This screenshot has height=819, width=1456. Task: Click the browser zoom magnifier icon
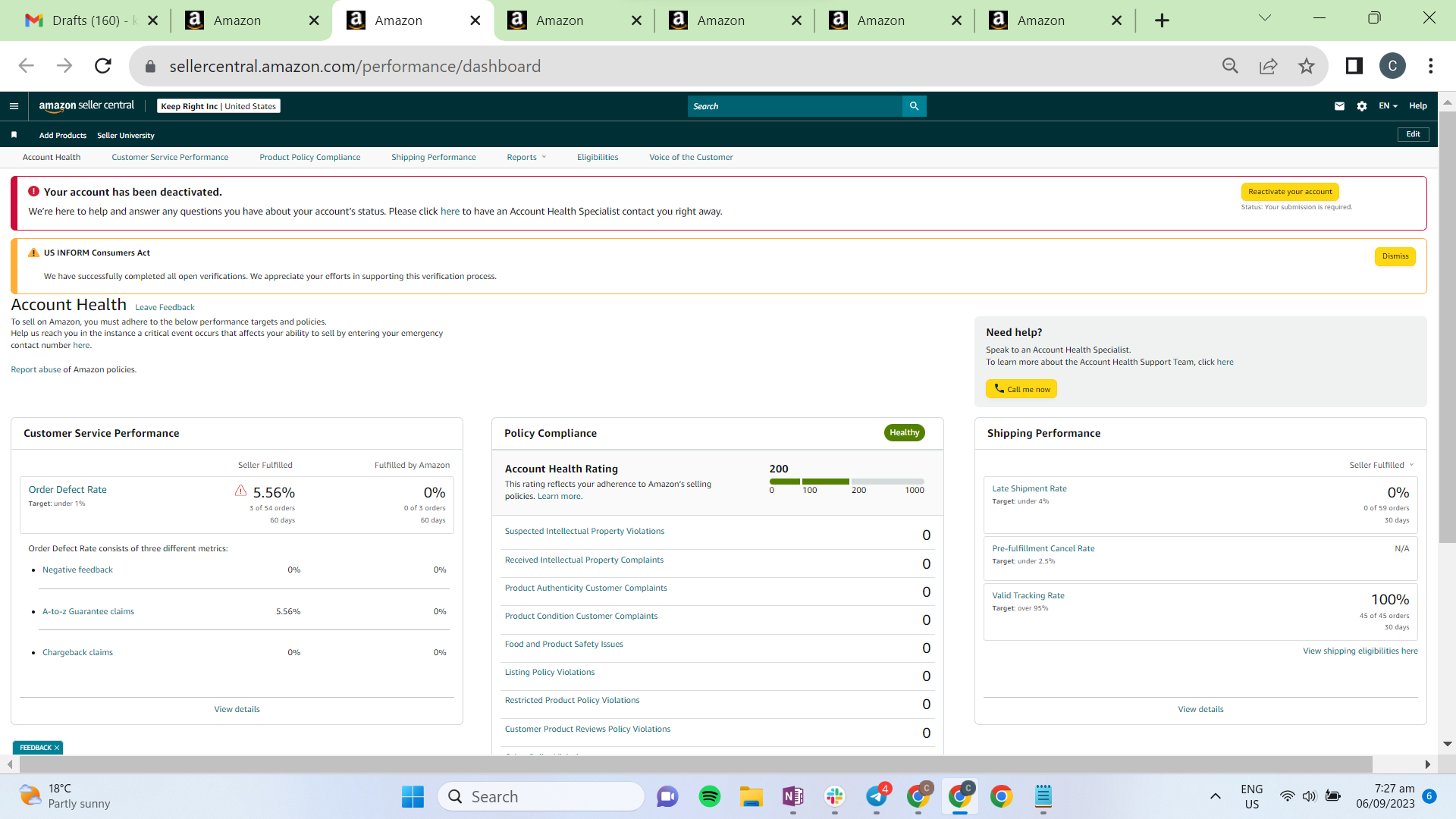coord(1230,66)
